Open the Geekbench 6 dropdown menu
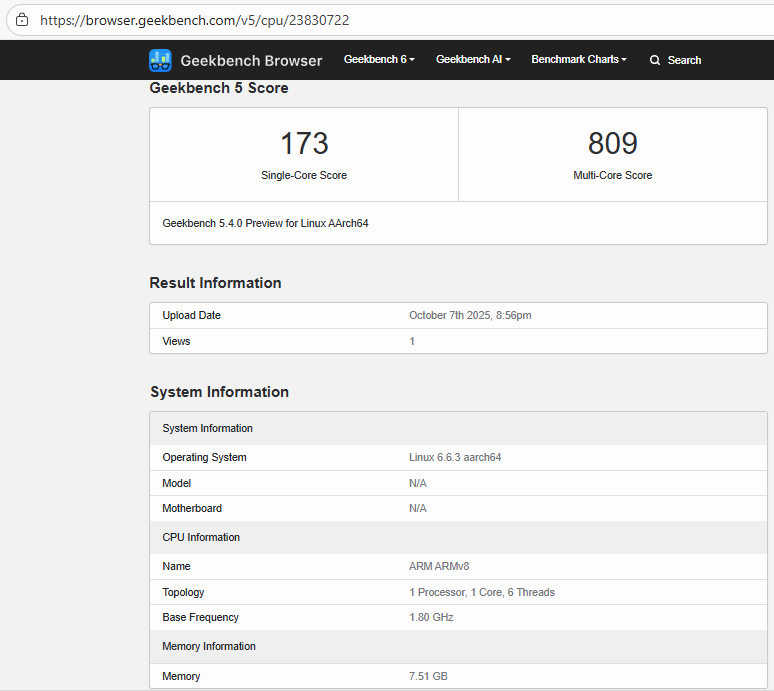The width and height of the screenshot is (774, 691). 379,59
